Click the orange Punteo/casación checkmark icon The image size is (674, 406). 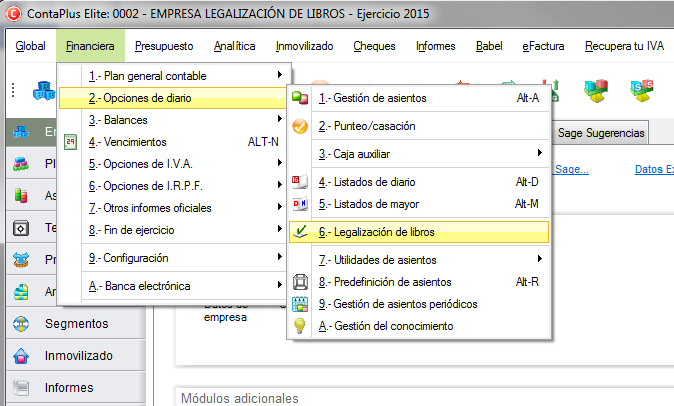coord(300,126)
